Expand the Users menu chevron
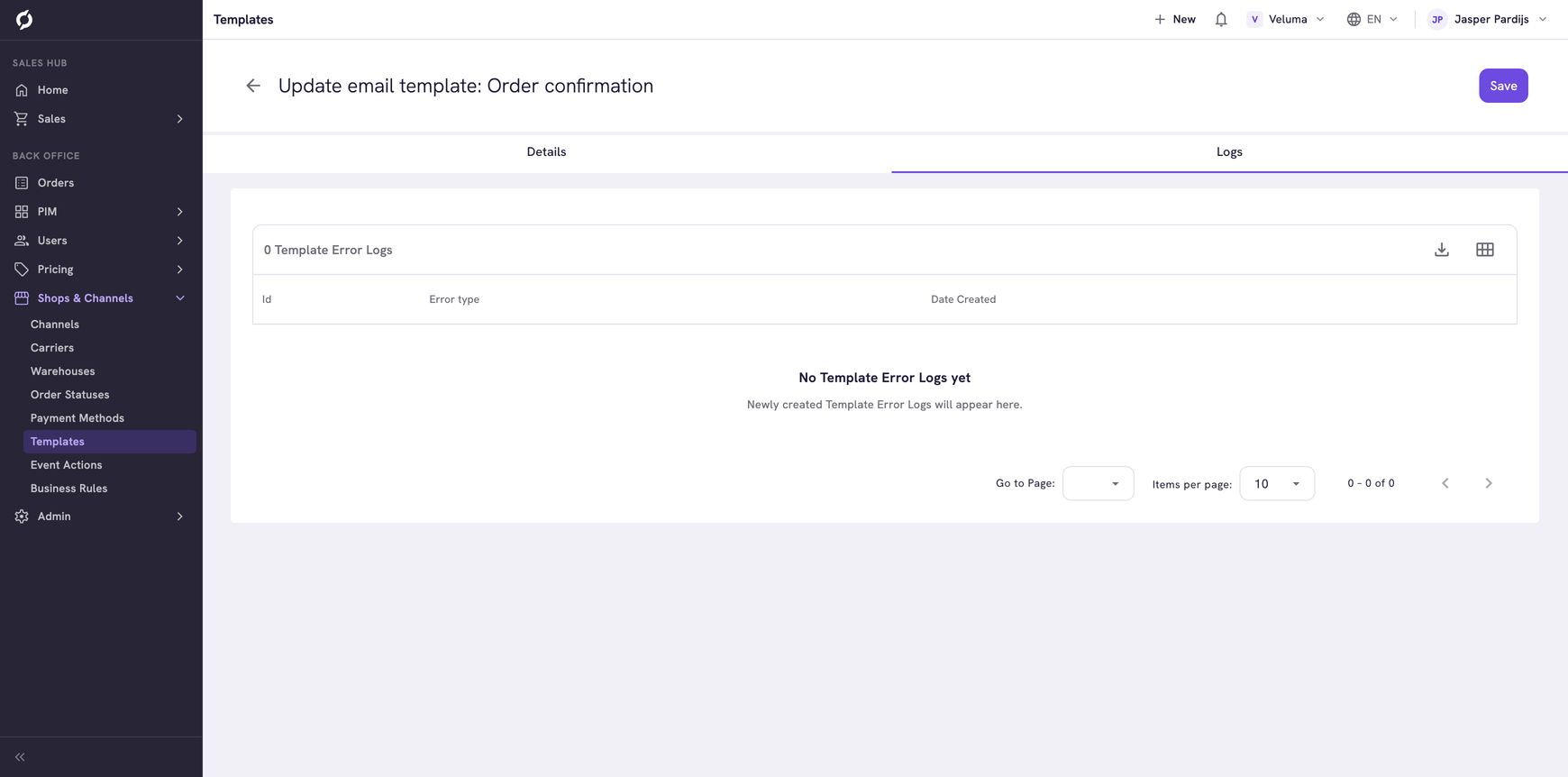1568x777 pixels. 179,241
